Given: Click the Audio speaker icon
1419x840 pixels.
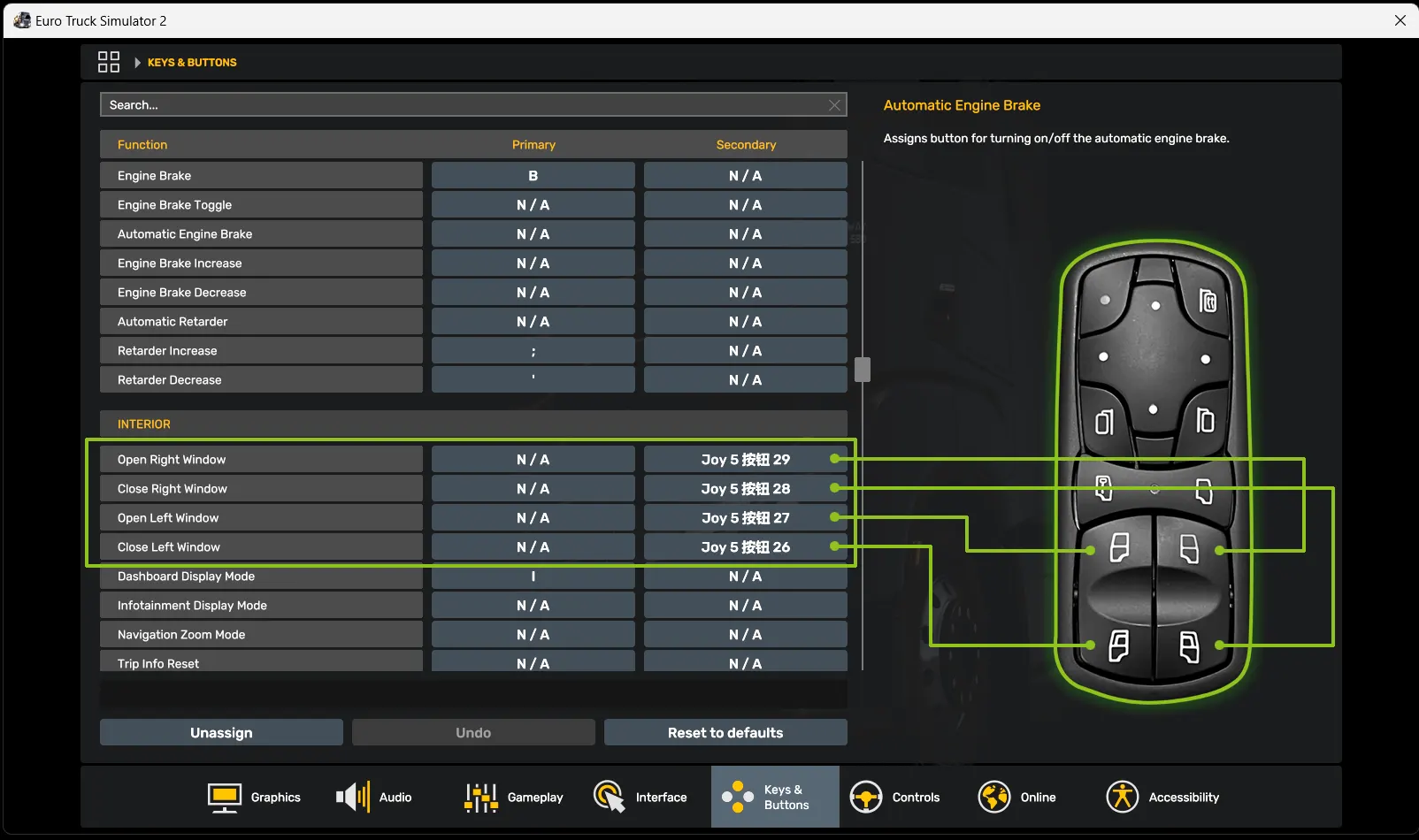Looking at the screenshot, I should pyautogui.click(x=353, y=798).
